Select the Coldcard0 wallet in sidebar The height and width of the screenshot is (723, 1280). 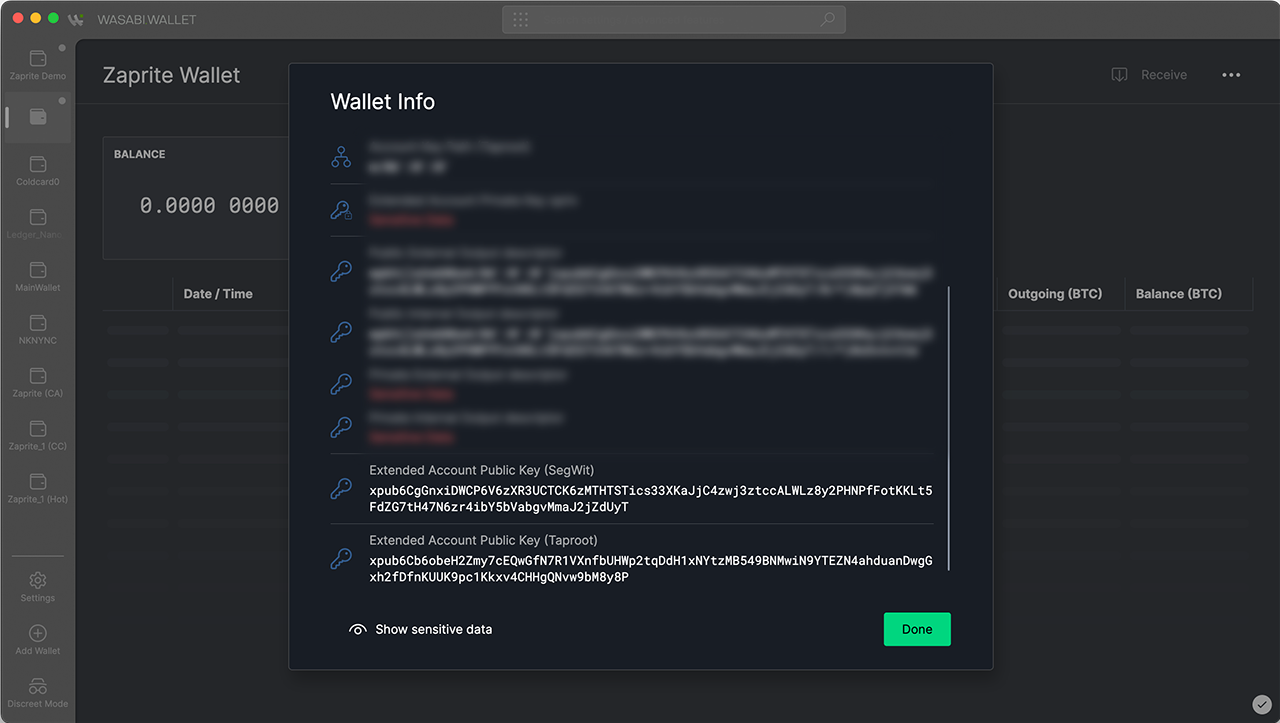tap(38, 165)
